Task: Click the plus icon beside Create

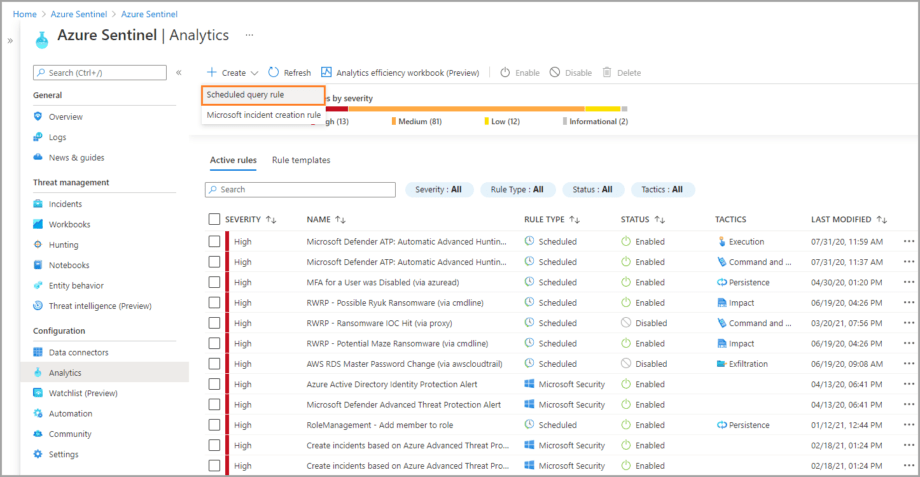Action: (212, 72)
